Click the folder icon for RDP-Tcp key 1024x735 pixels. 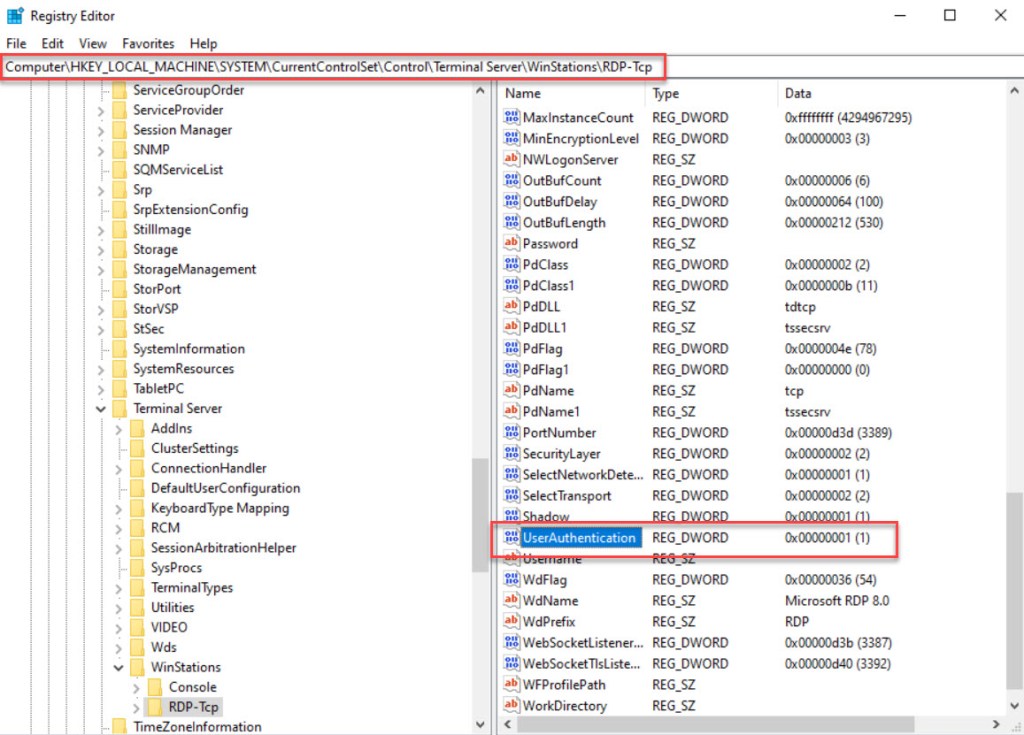[154, 707]
